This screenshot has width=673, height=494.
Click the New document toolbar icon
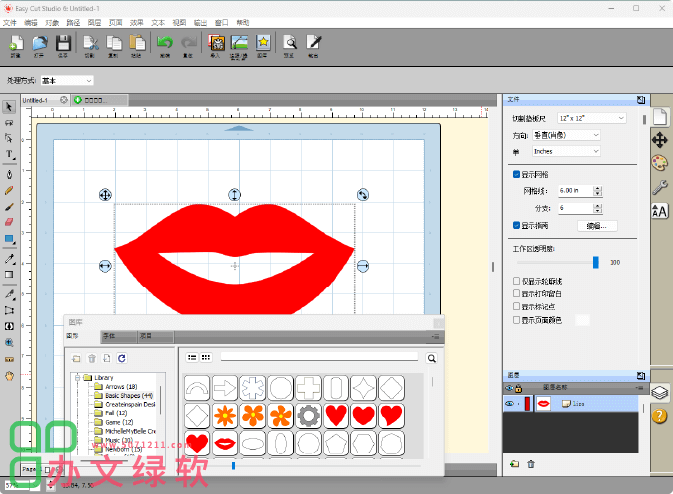(x=16, y=44)
